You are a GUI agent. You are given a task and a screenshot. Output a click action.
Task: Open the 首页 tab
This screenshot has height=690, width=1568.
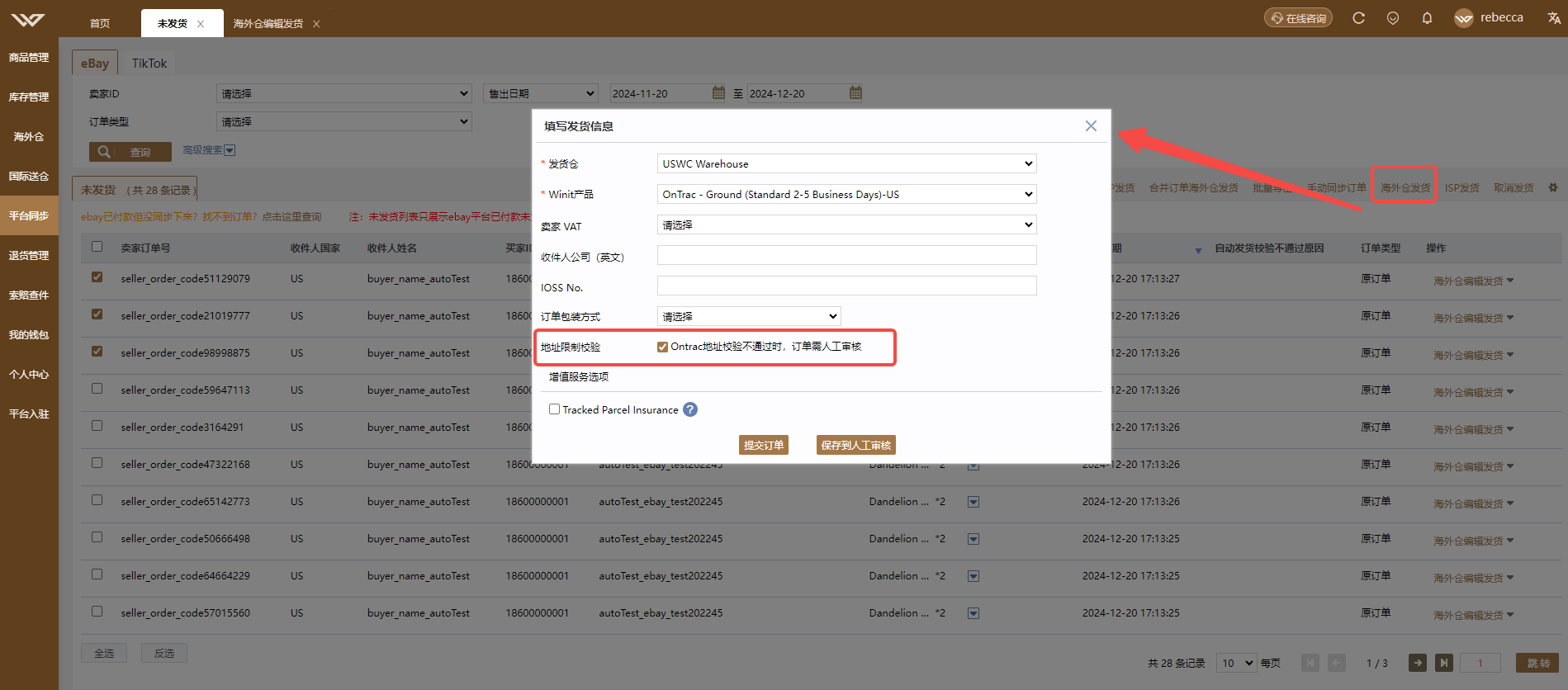(100, 24)
